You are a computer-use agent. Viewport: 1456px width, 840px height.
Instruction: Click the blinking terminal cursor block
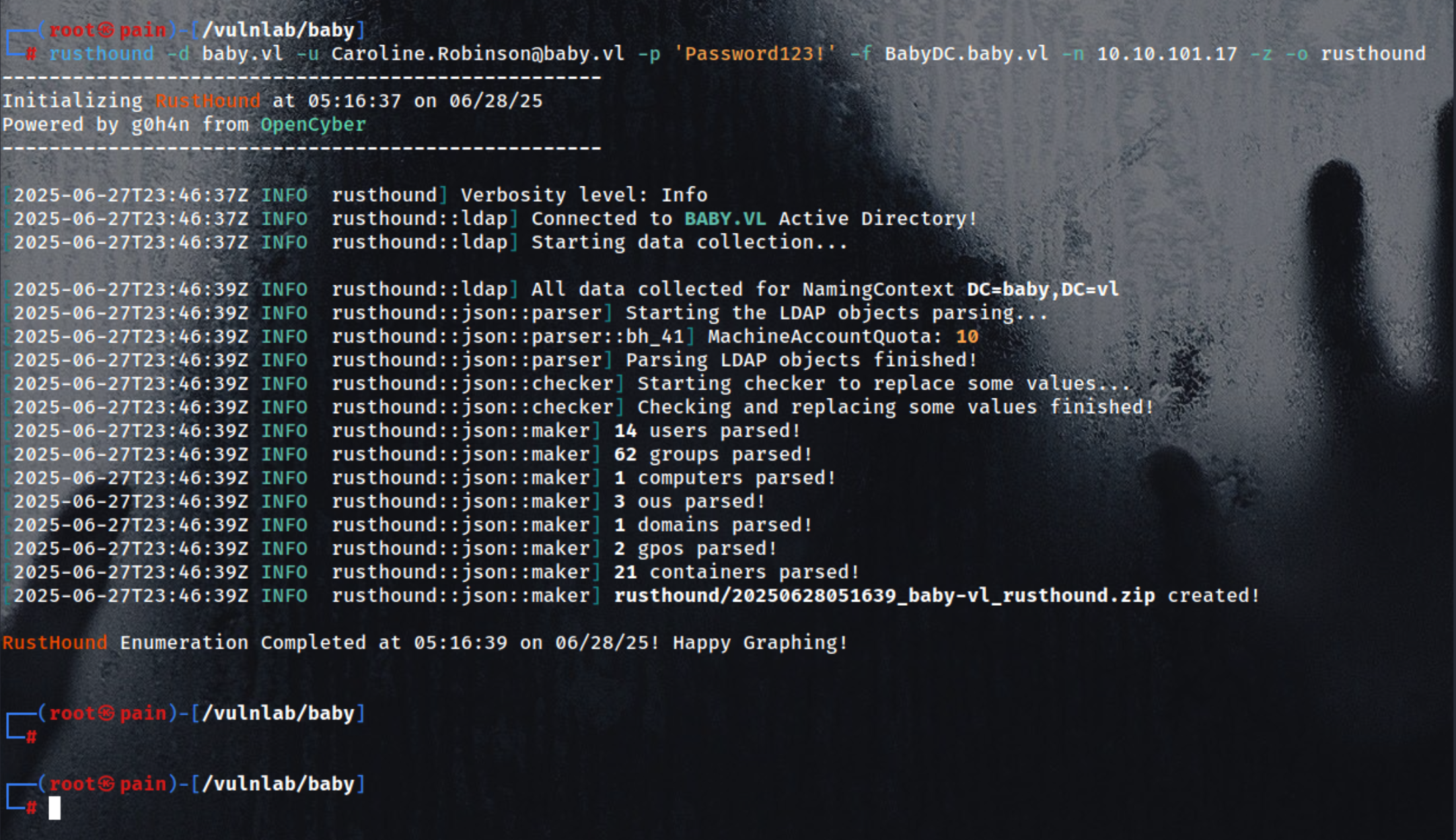point(54,808)
